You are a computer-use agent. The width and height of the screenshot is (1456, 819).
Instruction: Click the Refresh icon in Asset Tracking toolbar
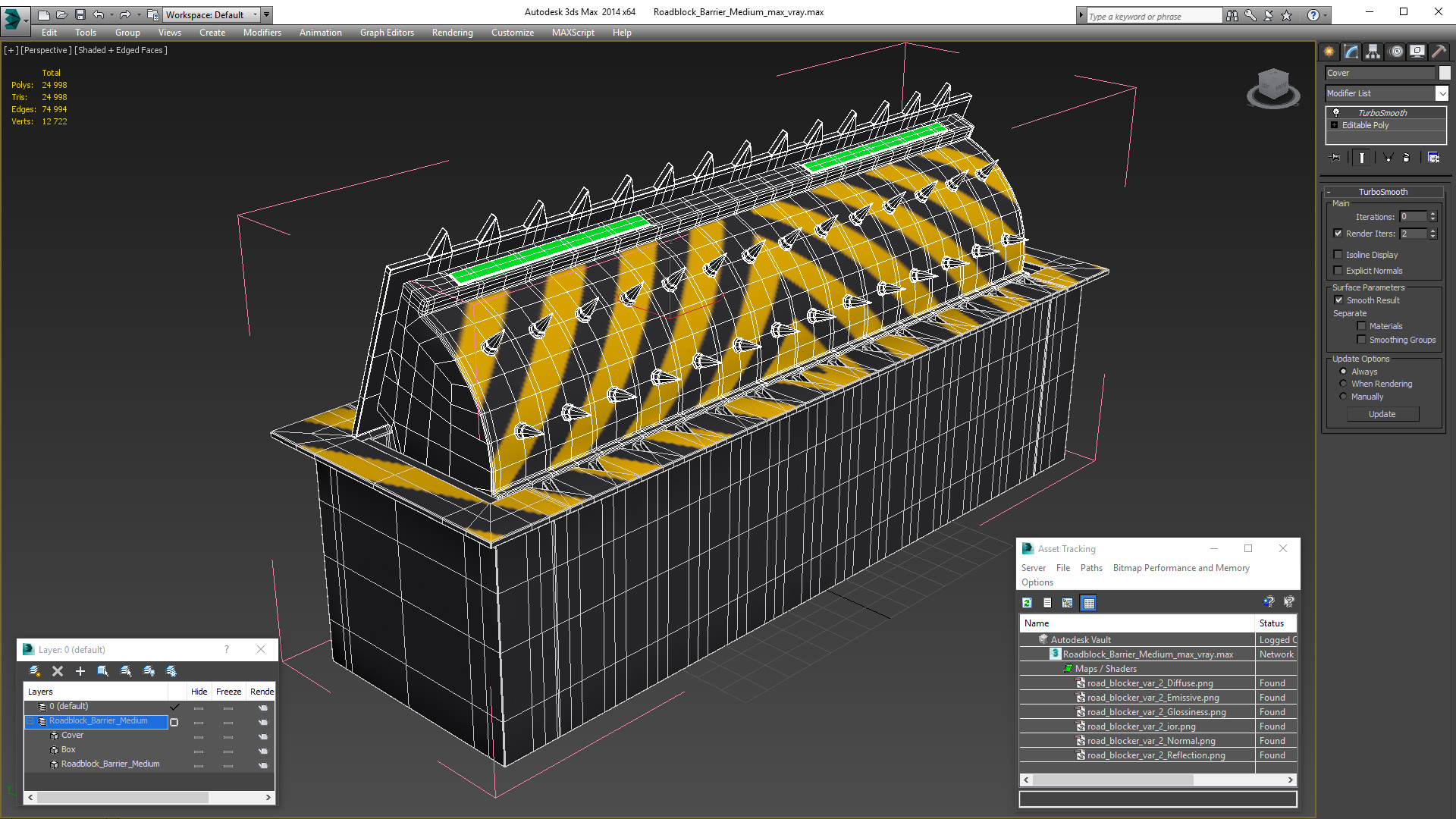1027,602
